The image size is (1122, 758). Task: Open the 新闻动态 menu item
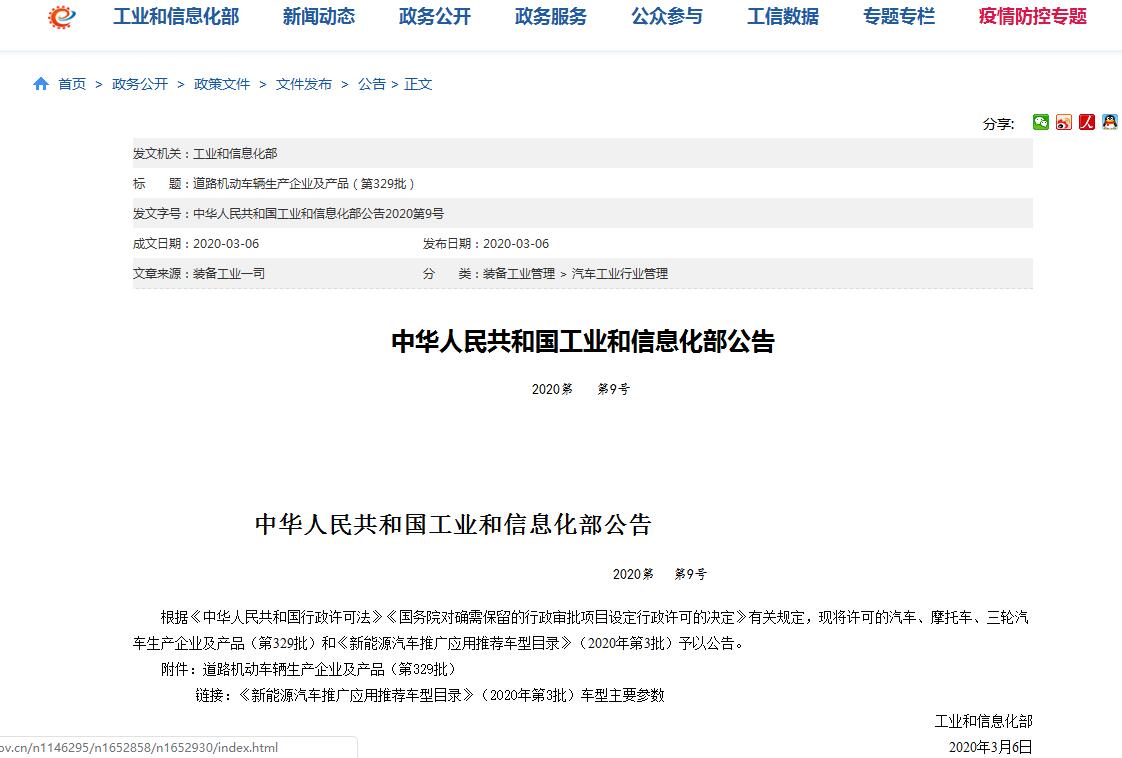point(319,17)
